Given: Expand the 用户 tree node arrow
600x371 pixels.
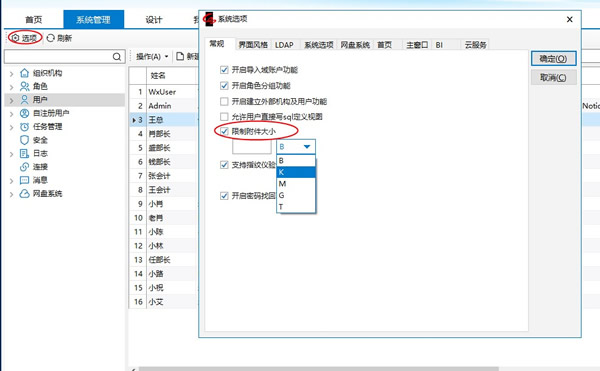Looking at the screenshot, I should tap(11, 100).
